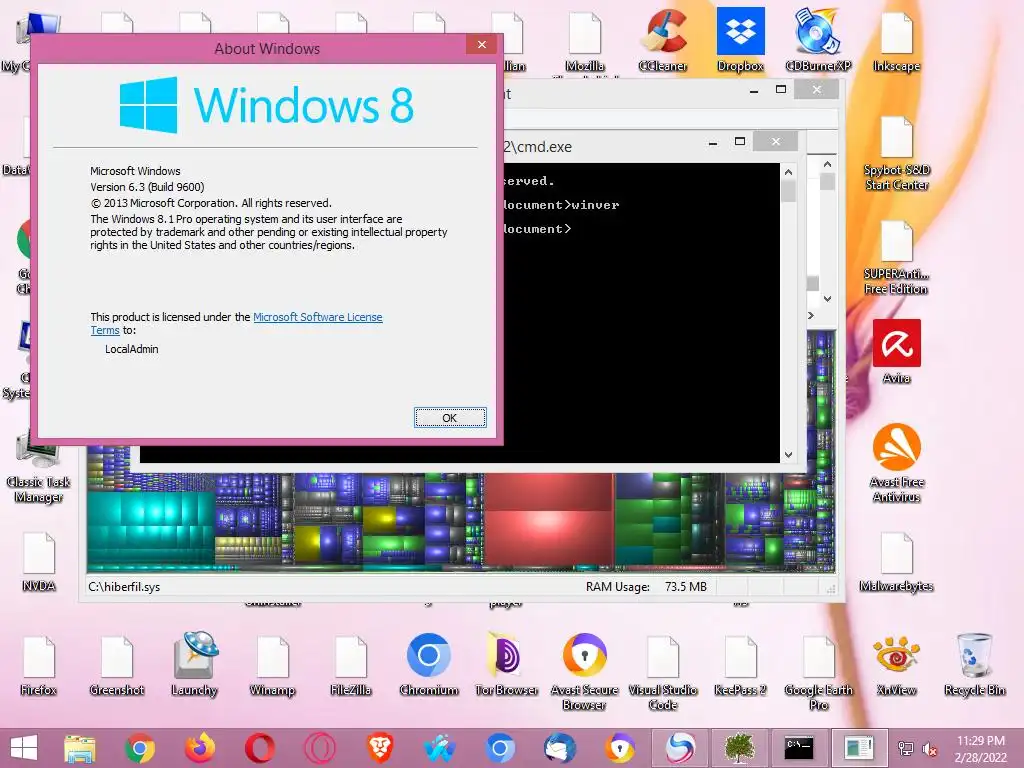This screenshot has height=768, width=1024.
Task: Open the CCleaner desktop shortcut
Action: tap(663, 40)
